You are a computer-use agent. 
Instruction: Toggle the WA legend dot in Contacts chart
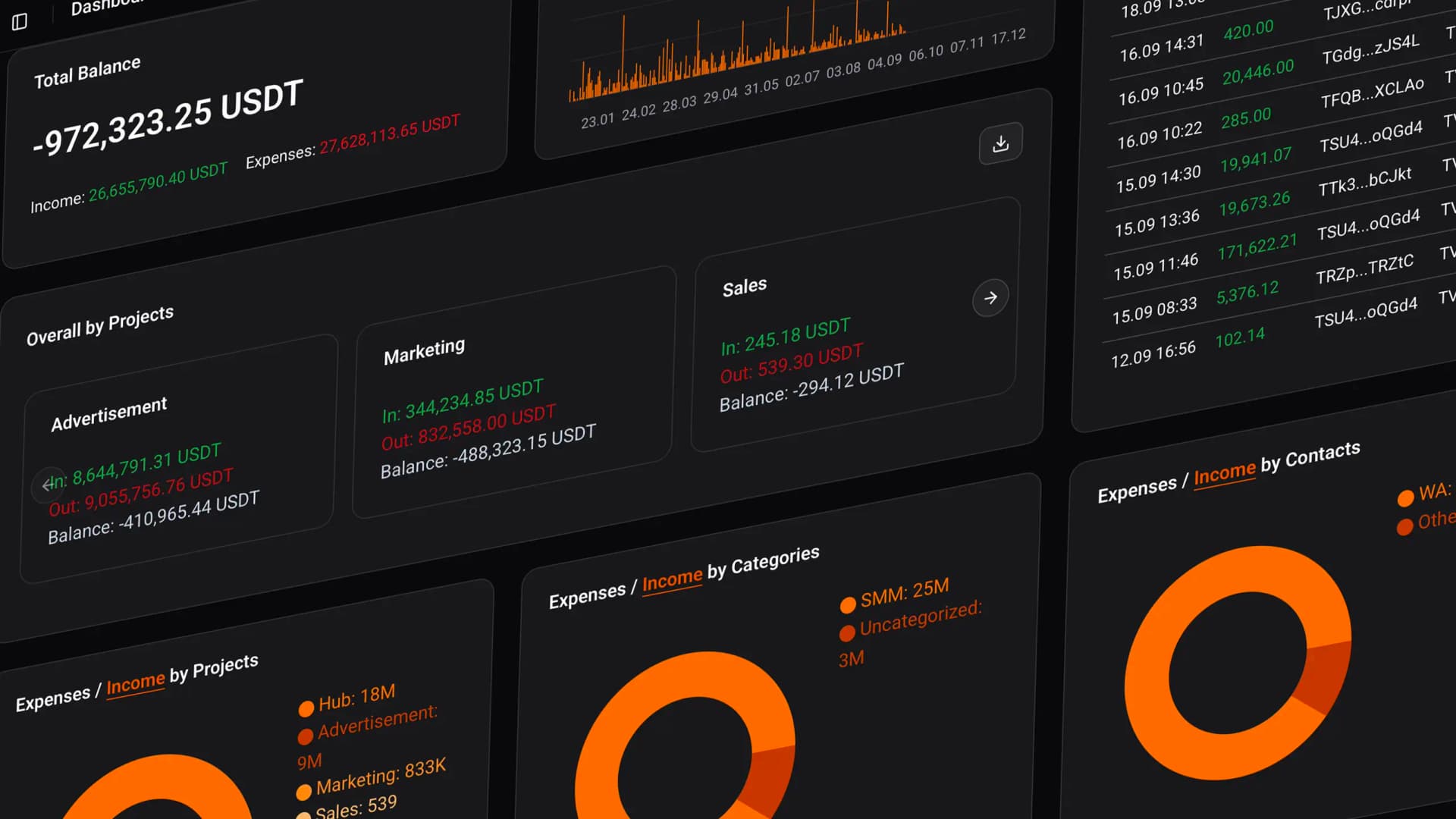click(x=1404, y=498)
